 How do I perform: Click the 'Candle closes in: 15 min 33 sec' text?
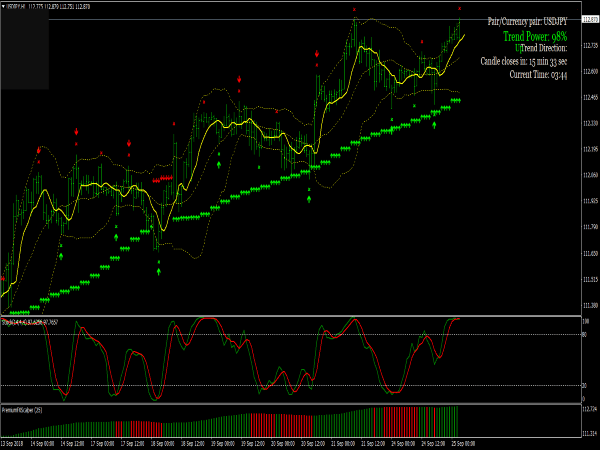524,61
